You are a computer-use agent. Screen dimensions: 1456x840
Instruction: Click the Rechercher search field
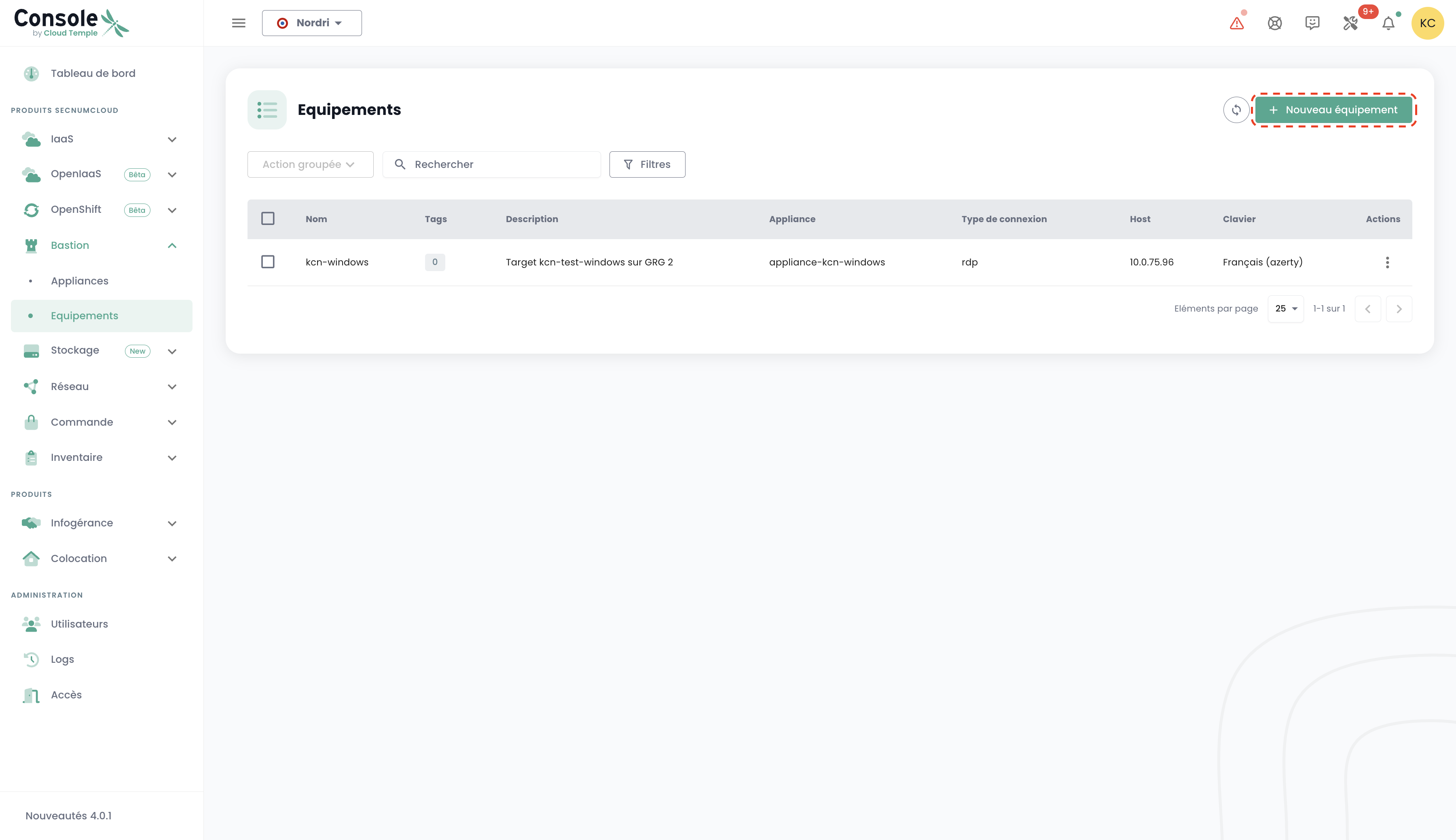(x=502, y=164)
